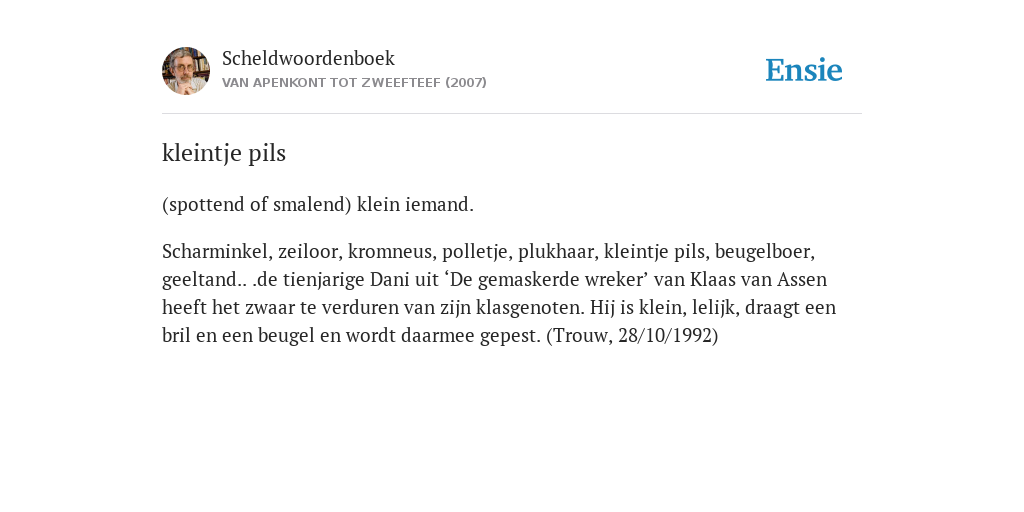Viewport: 1024px width, 512px height.
Task: Select the 'kleintje pils' heading
Action: 224,153
